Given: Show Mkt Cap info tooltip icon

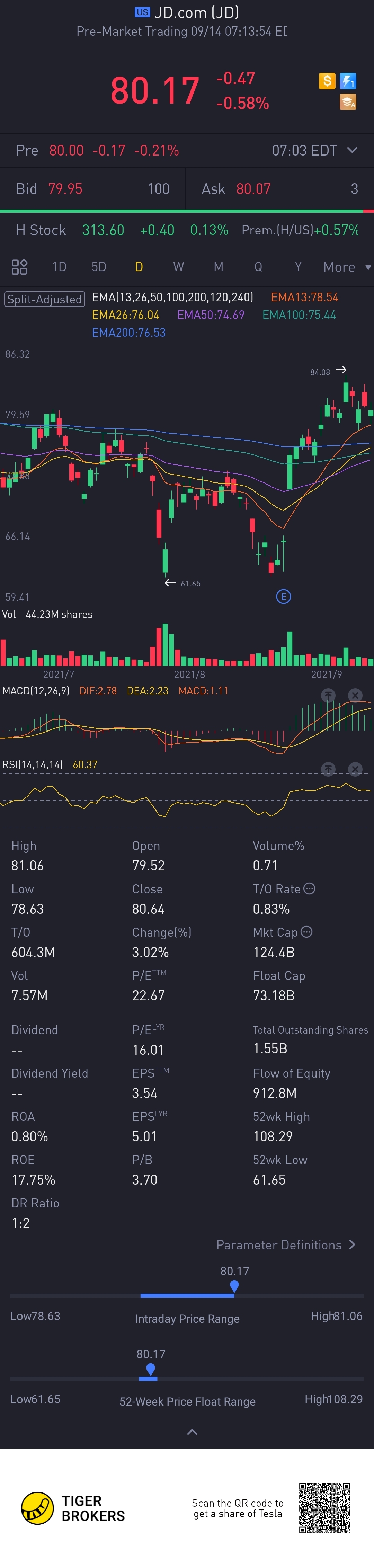Looking at the screenshot, I should [306, 932].
